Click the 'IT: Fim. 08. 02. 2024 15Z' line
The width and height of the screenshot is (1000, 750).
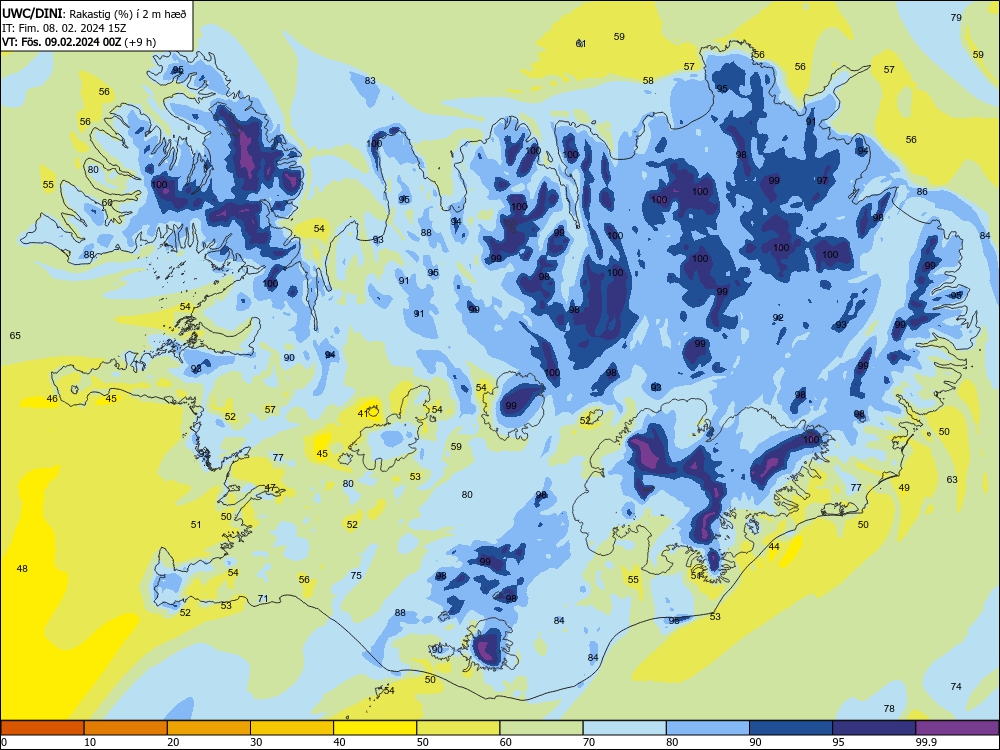coord(63,28)
